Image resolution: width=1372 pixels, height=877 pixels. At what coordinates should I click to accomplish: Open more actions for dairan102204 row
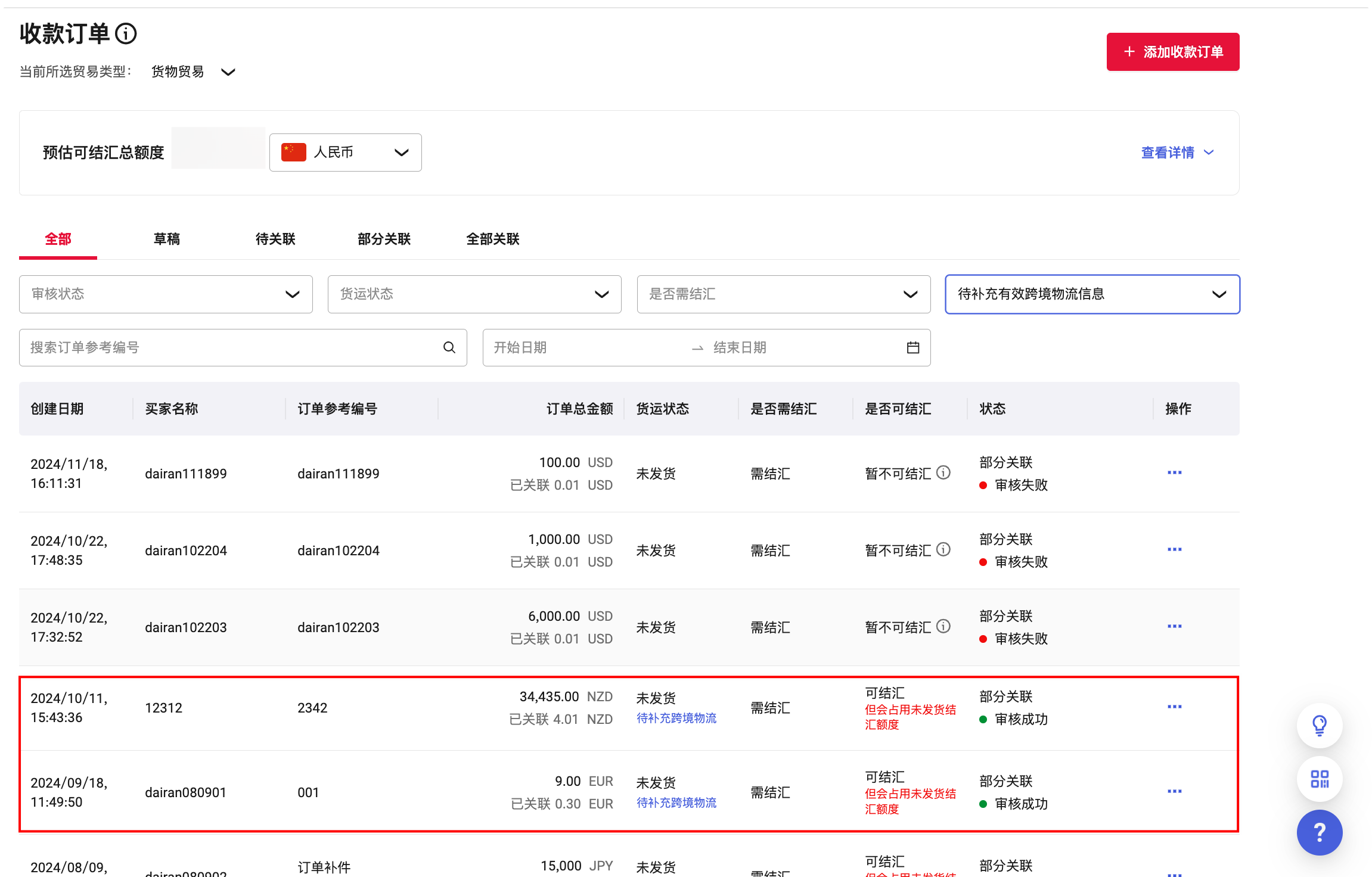point(1174,549)
